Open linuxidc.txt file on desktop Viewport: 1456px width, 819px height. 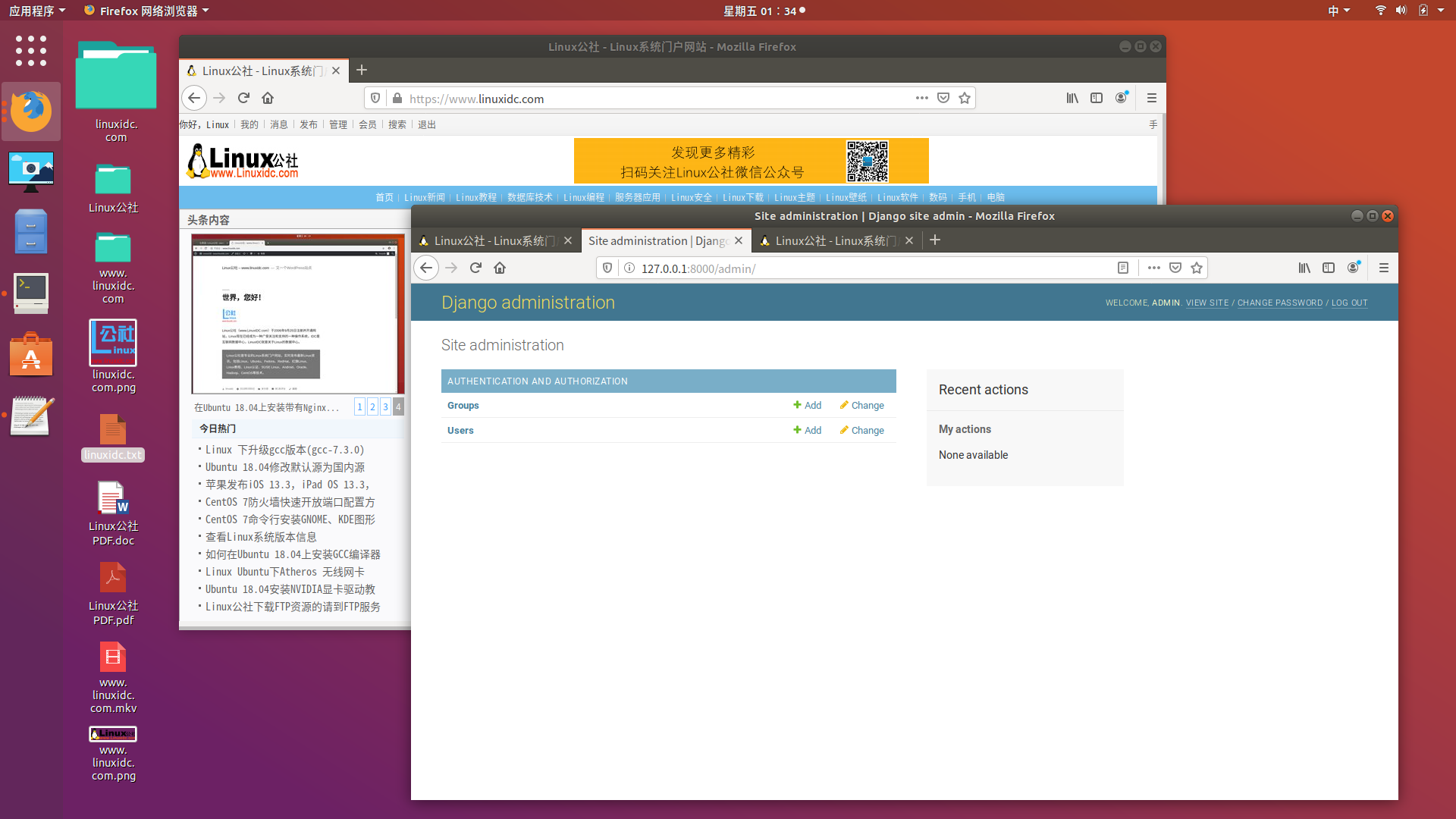point(113,438)
